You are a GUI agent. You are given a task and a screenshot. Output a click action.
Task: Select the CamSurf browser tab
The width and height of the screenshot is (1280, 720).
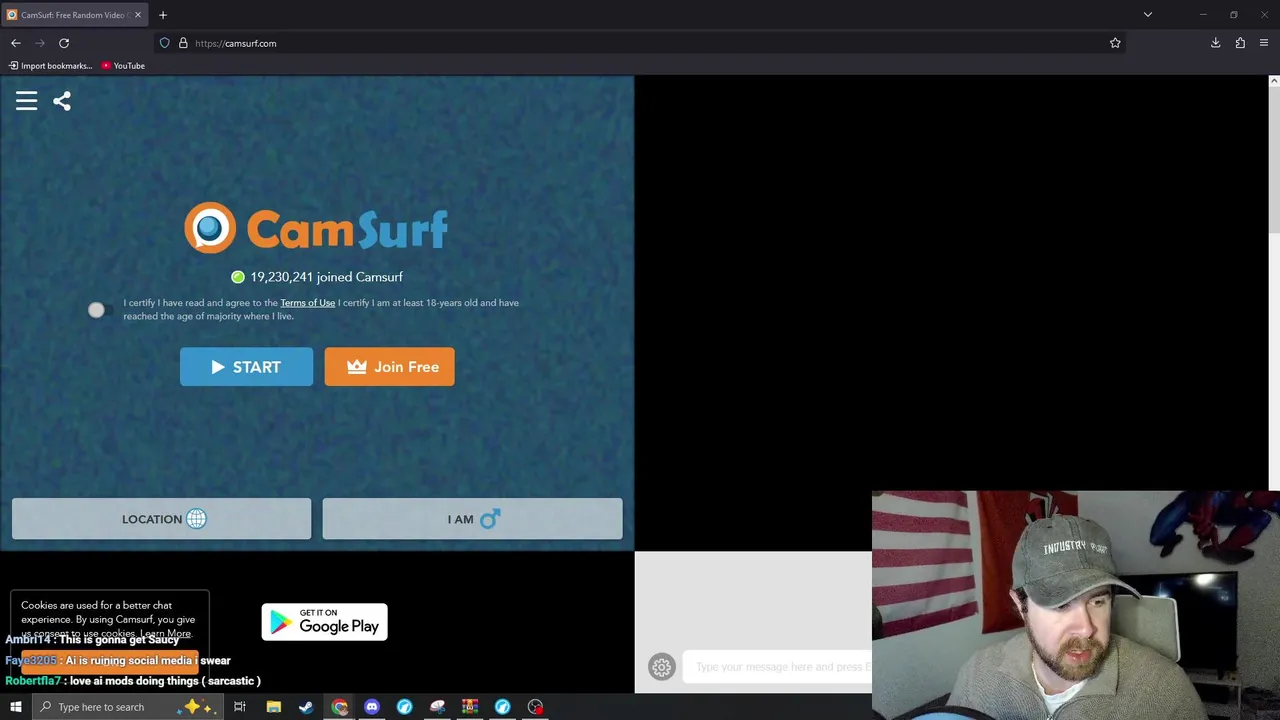[x=74, y=15]
